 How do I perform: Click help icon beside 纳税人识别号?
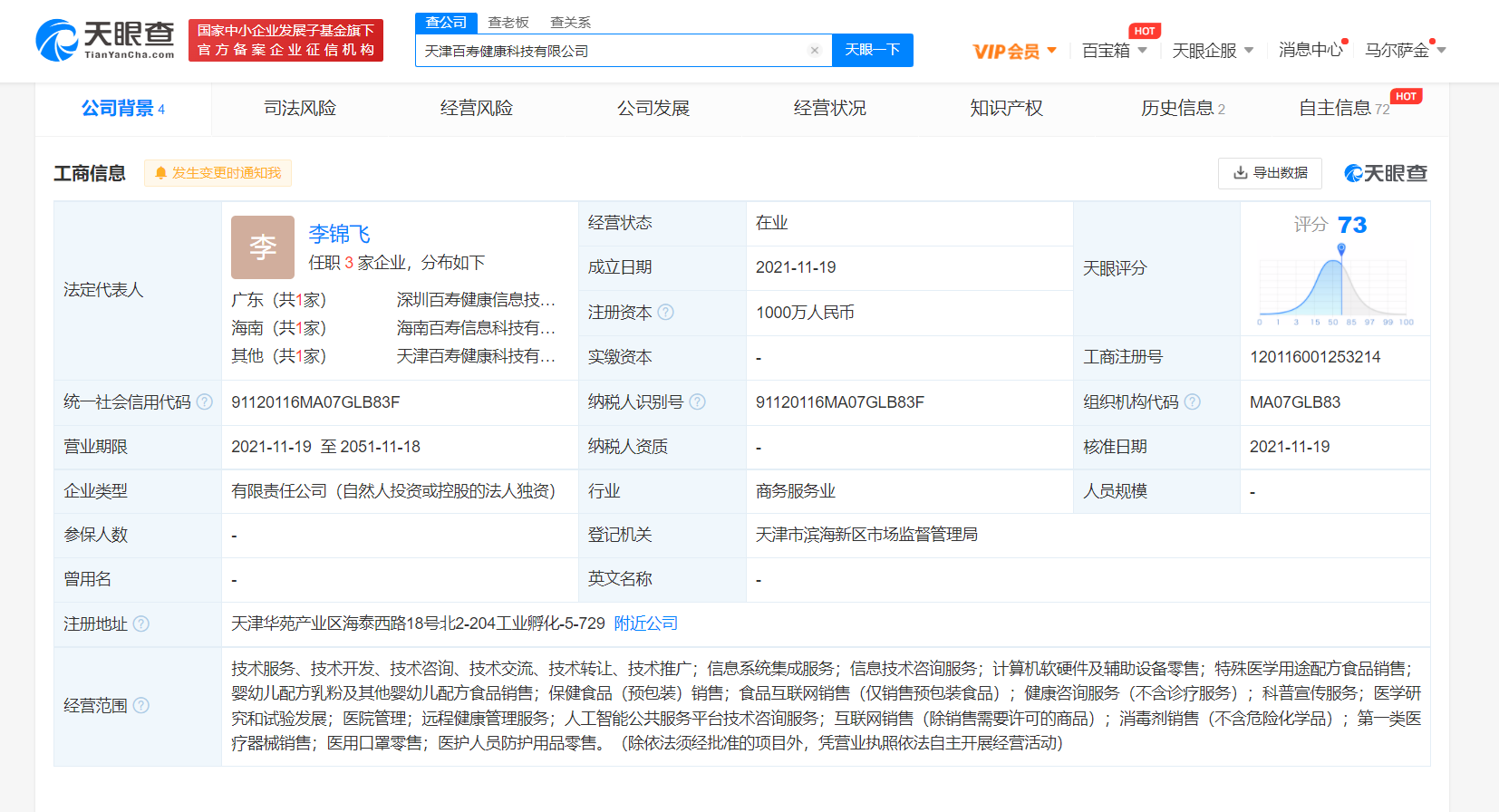tap(697, 401)
